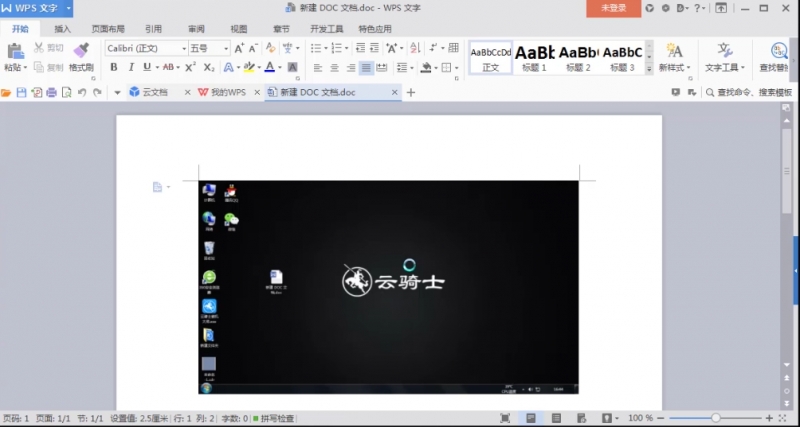Cut selection with the scissors icon
Viewport: 800px width, 427px height.
point(39,48)
